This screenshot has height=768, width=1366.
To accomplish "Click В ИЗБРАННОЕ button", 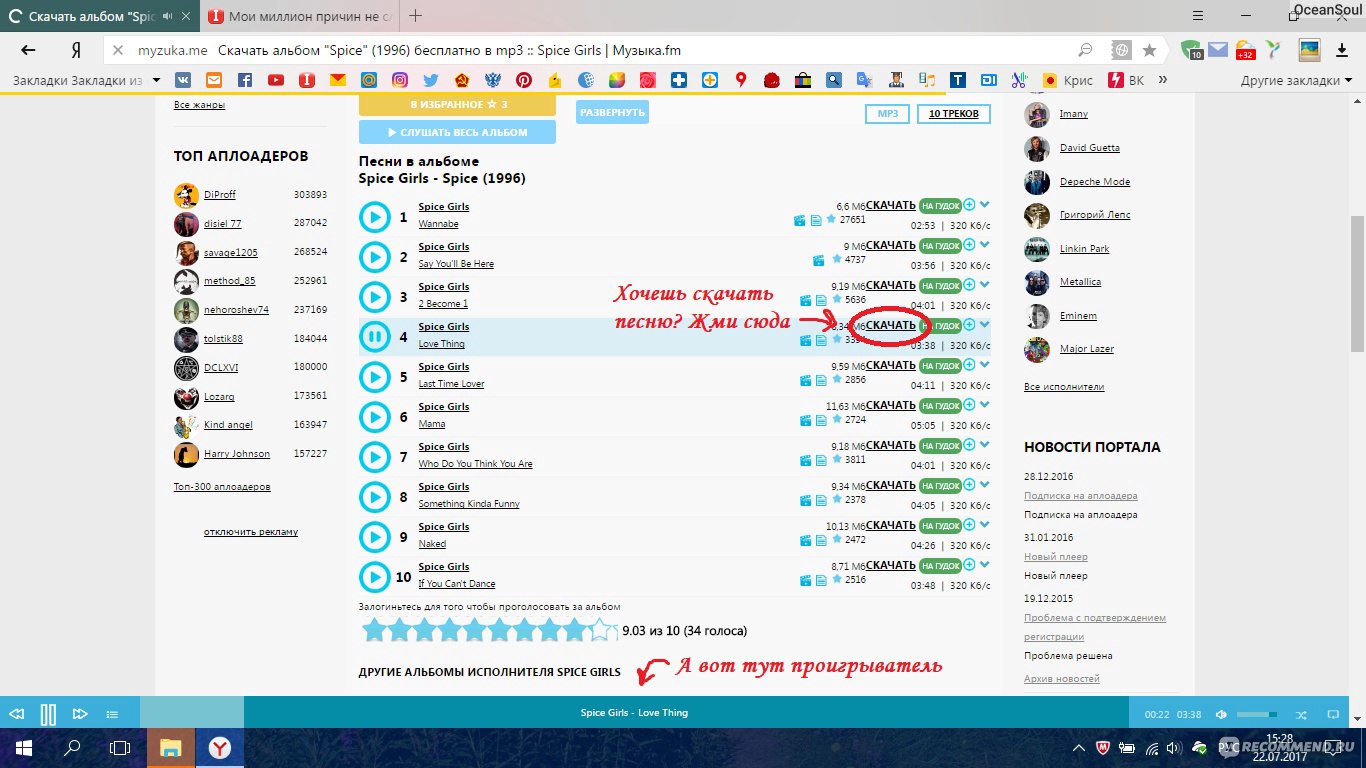I will click(457, 104).
